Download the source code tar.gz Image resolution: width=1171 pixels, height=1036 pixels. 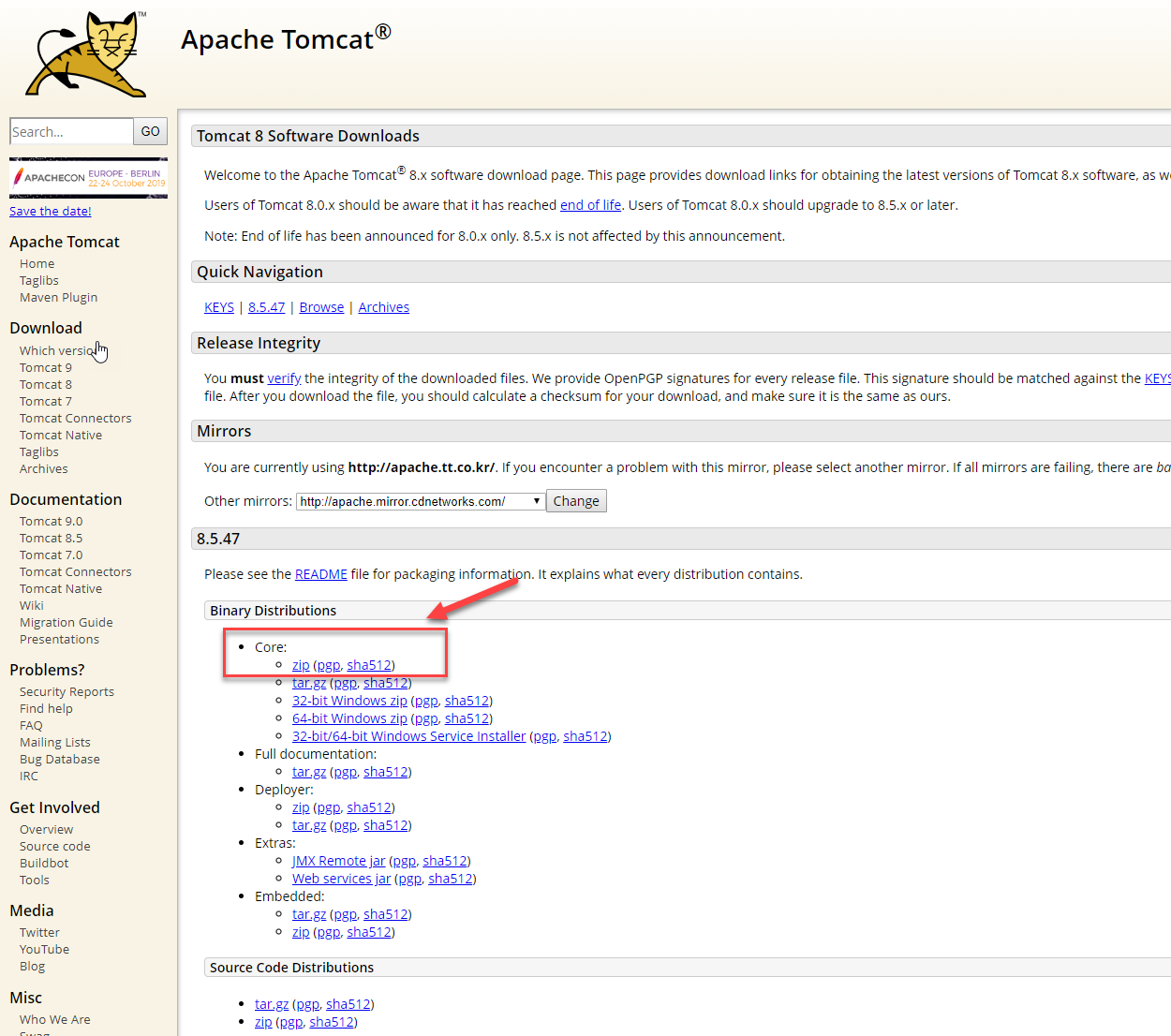pos(272,1004)
